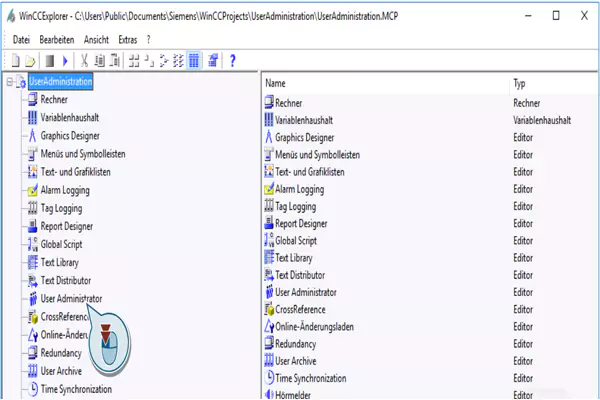The image size is (600, 400).
Task: Minimize the WinCCExplorer window
Action: coord(528,15)
